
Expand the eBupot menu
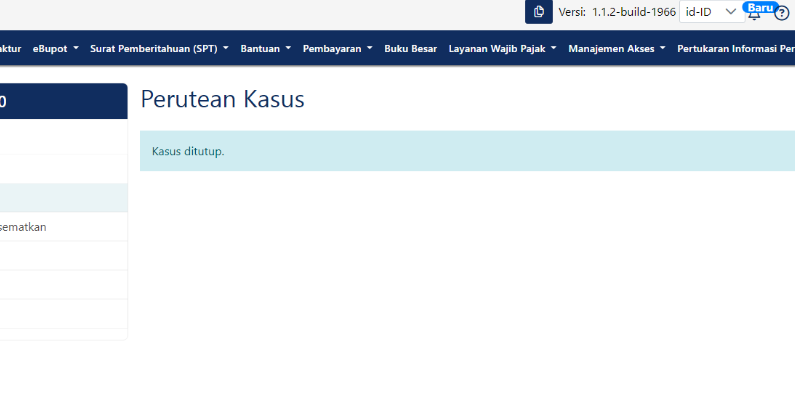tap(55, 48)
